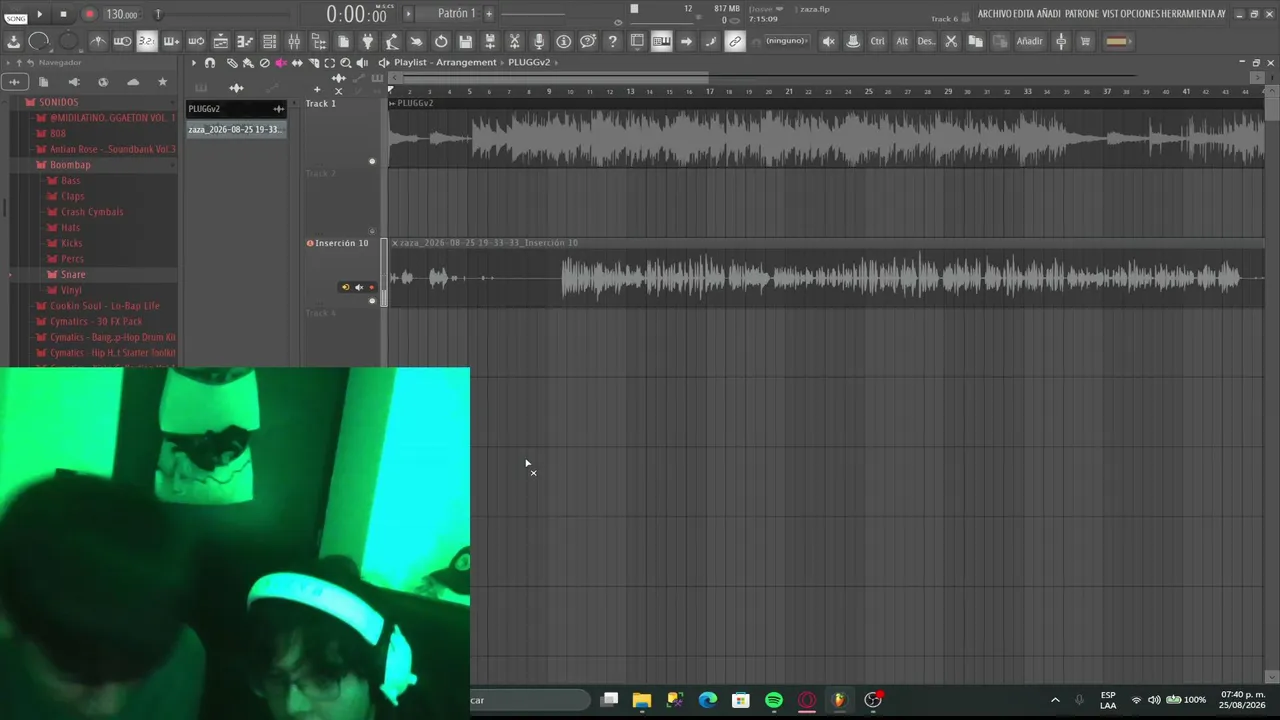Image resolution: width=1280 pixels, height=720 pixels.
Task: Click the Ctrl button
Action: tap(877, 41)
